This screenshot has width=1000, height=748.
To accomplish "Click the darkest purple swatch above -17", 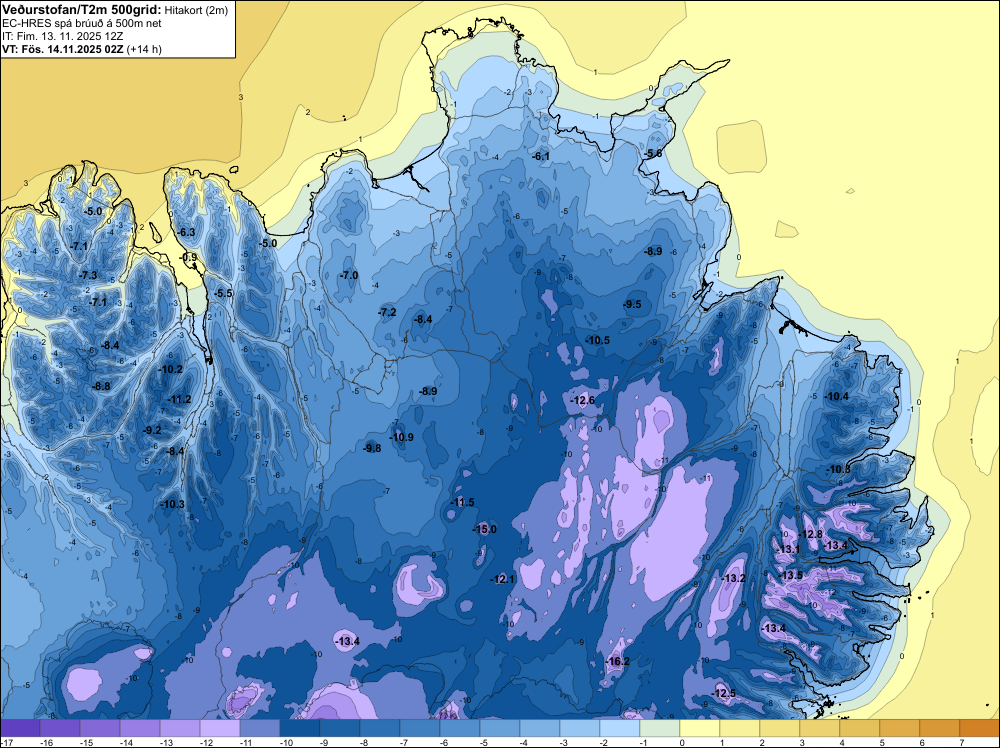I will click(x=20, y=728).
